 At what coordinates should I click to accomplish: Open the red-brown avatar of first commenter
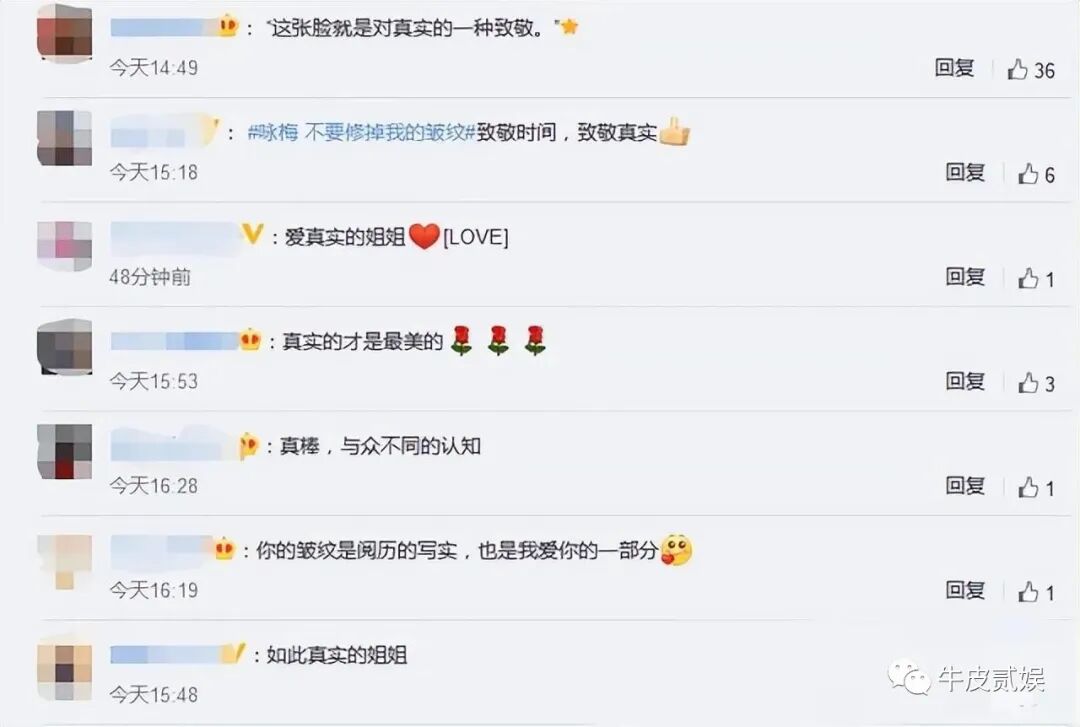[x=64, y=32]
